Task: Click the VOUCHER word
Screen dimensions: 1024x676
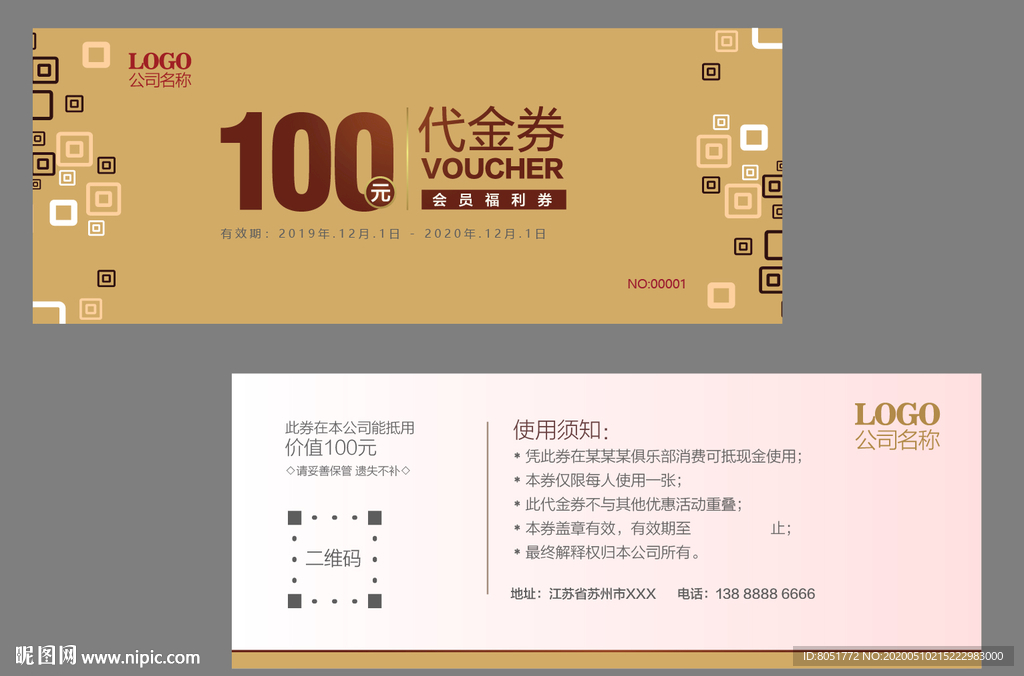Action: (x=492, y=169)
